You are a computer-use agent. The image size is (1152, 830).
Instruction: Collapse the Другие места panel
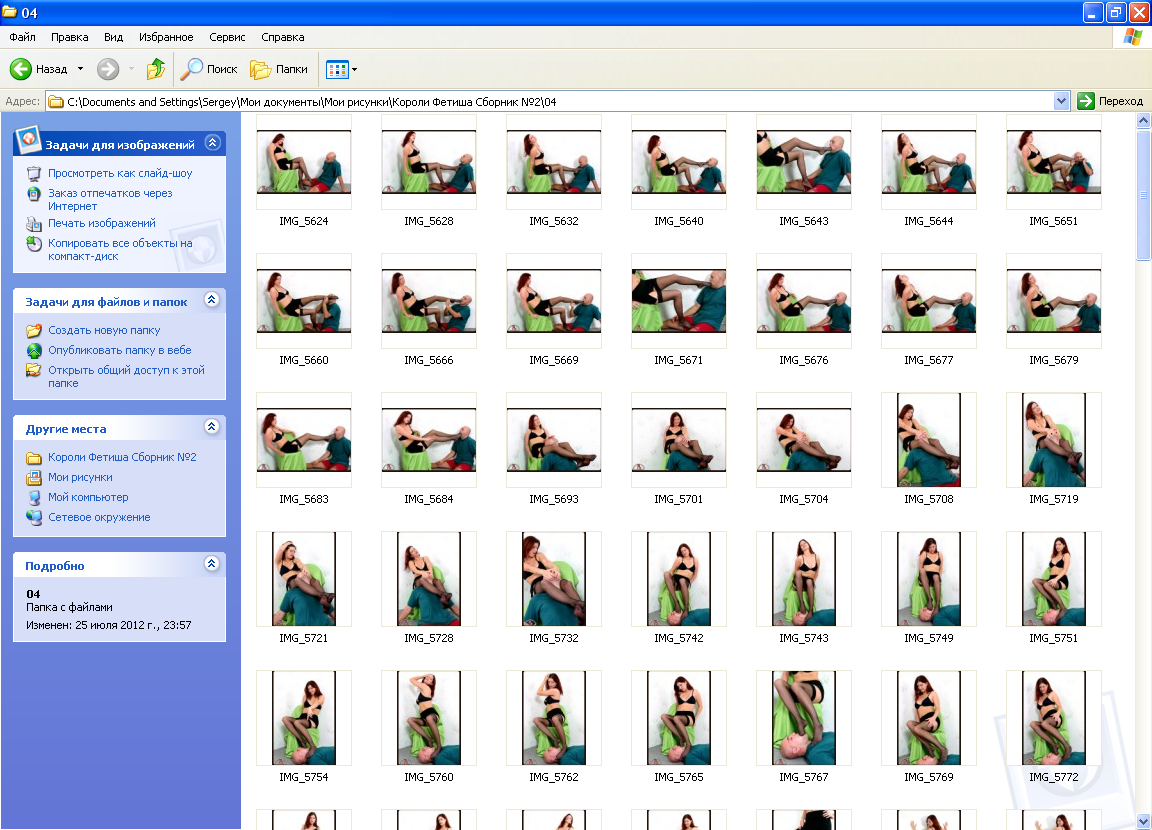point(212,427)
